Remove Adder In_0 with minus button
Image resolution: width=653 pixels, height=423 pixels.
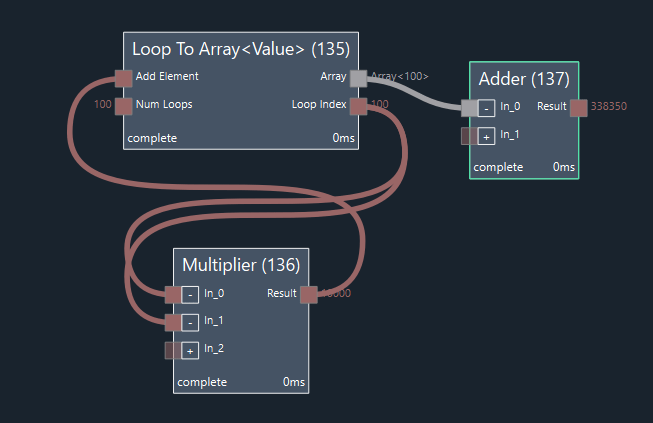pyautogui.click(x=487, y=108)
